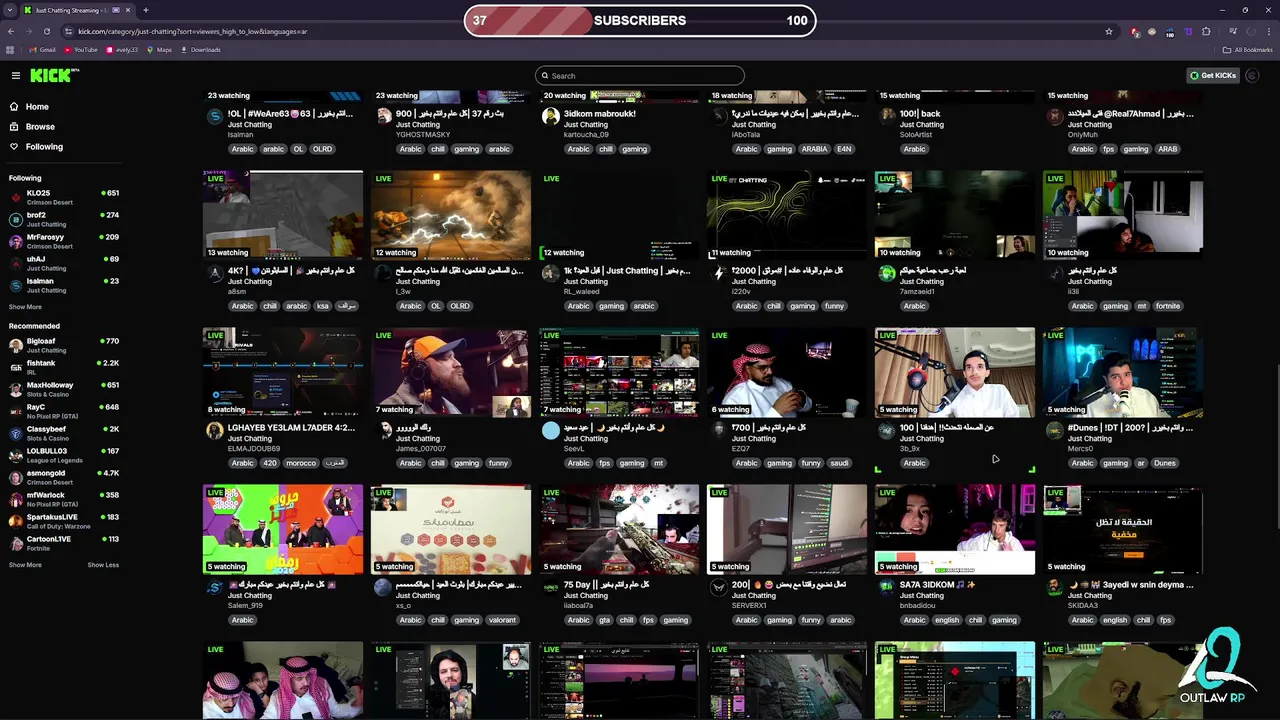Click ELMAJDOUB69 streamer avatar icon
The height and width of the screenshot is (720, 1280).
pyautogui.click(x=214, y=430)
